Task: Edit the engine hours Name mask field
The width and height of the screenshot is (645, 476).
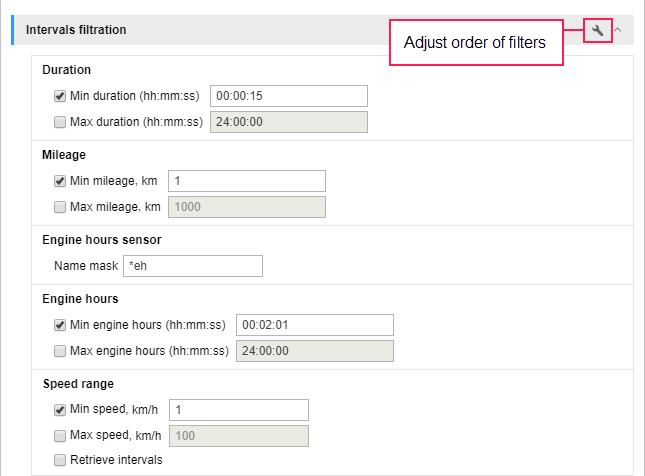Action: click(193, 266)
